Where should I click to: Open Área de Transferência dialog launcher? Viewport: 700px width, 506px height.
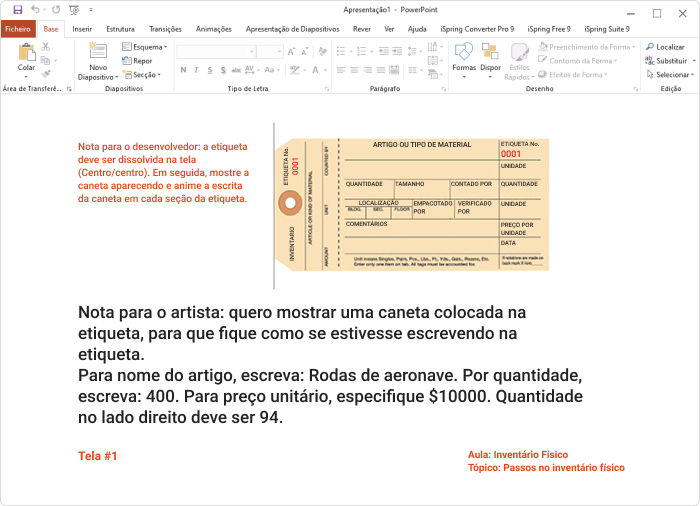[x=69, y=89]
